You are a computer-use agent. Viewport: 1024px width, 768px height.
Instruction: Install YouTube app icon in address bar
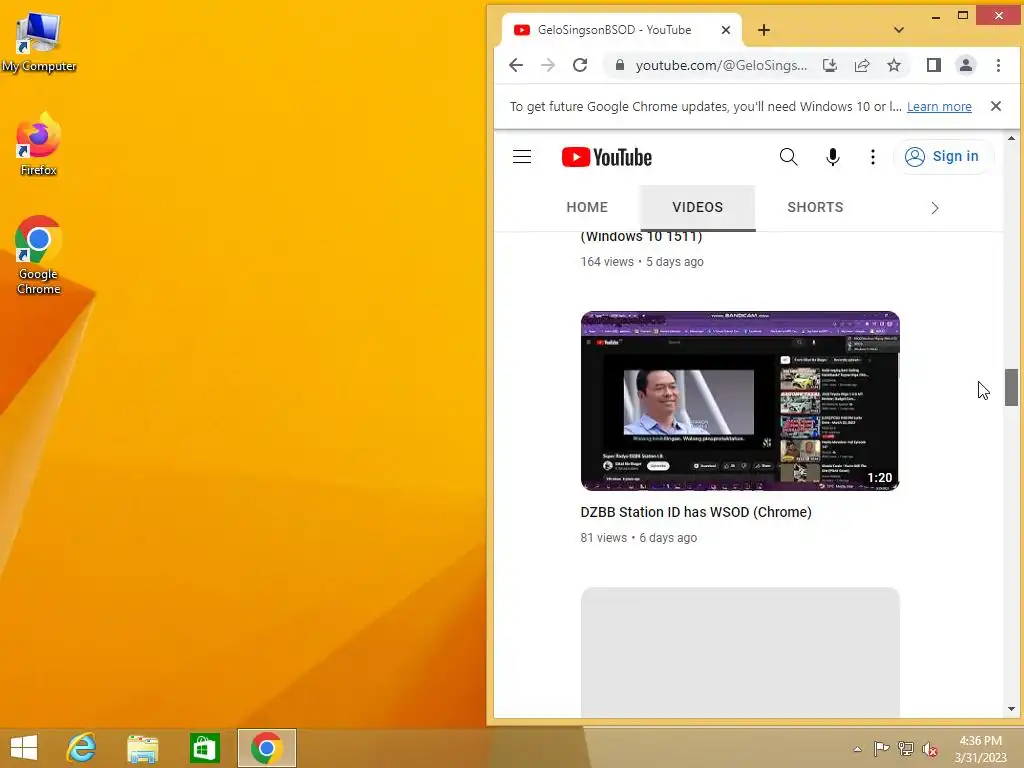(x=829, y=65)
